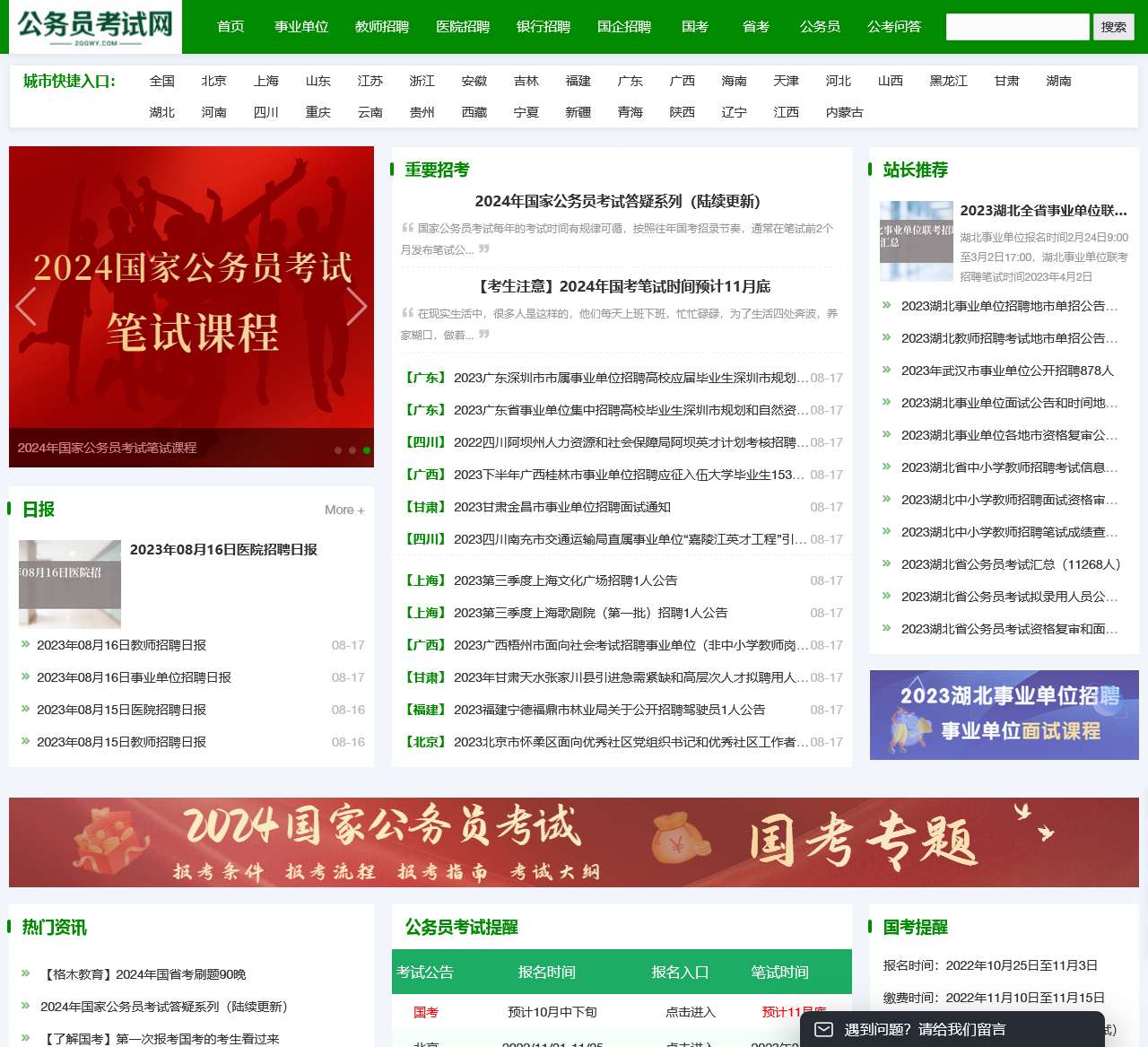The width and height of the screenshot is (1148, 1047).
Task: Open the 银行招聘 navigation menu item
Action: coord(544,27)
